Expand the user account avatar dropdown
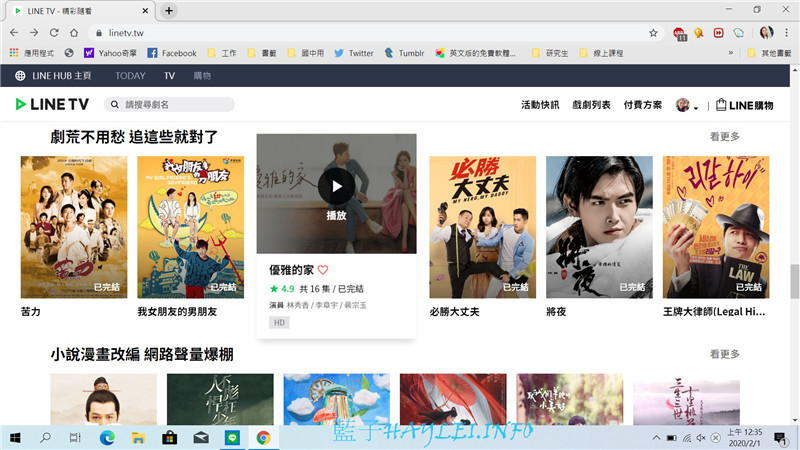This screenshot has width=800, height=450. coord(687,106)
